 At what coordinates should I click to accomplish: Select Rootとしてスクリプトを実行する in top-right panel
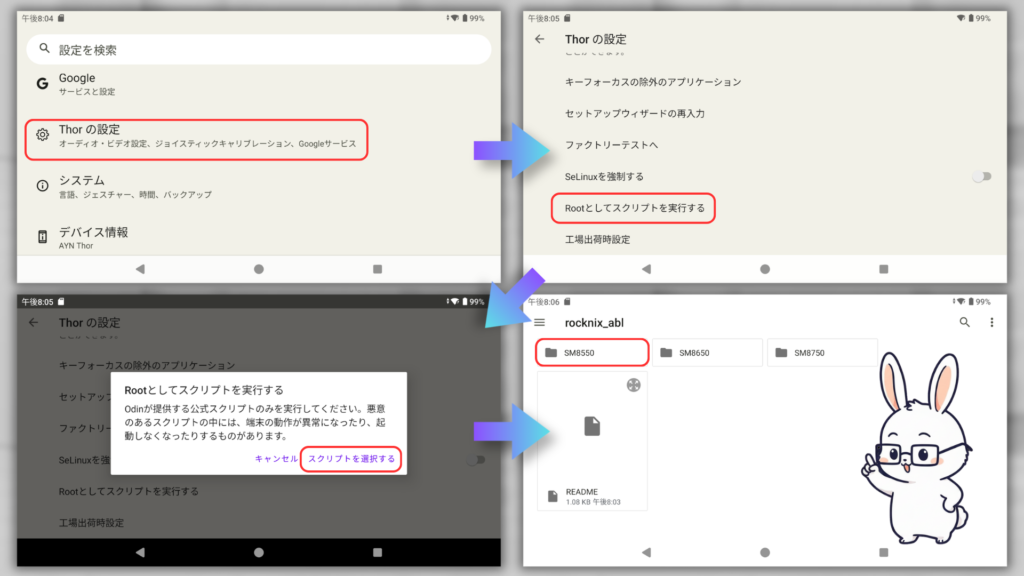pos(633,208)
